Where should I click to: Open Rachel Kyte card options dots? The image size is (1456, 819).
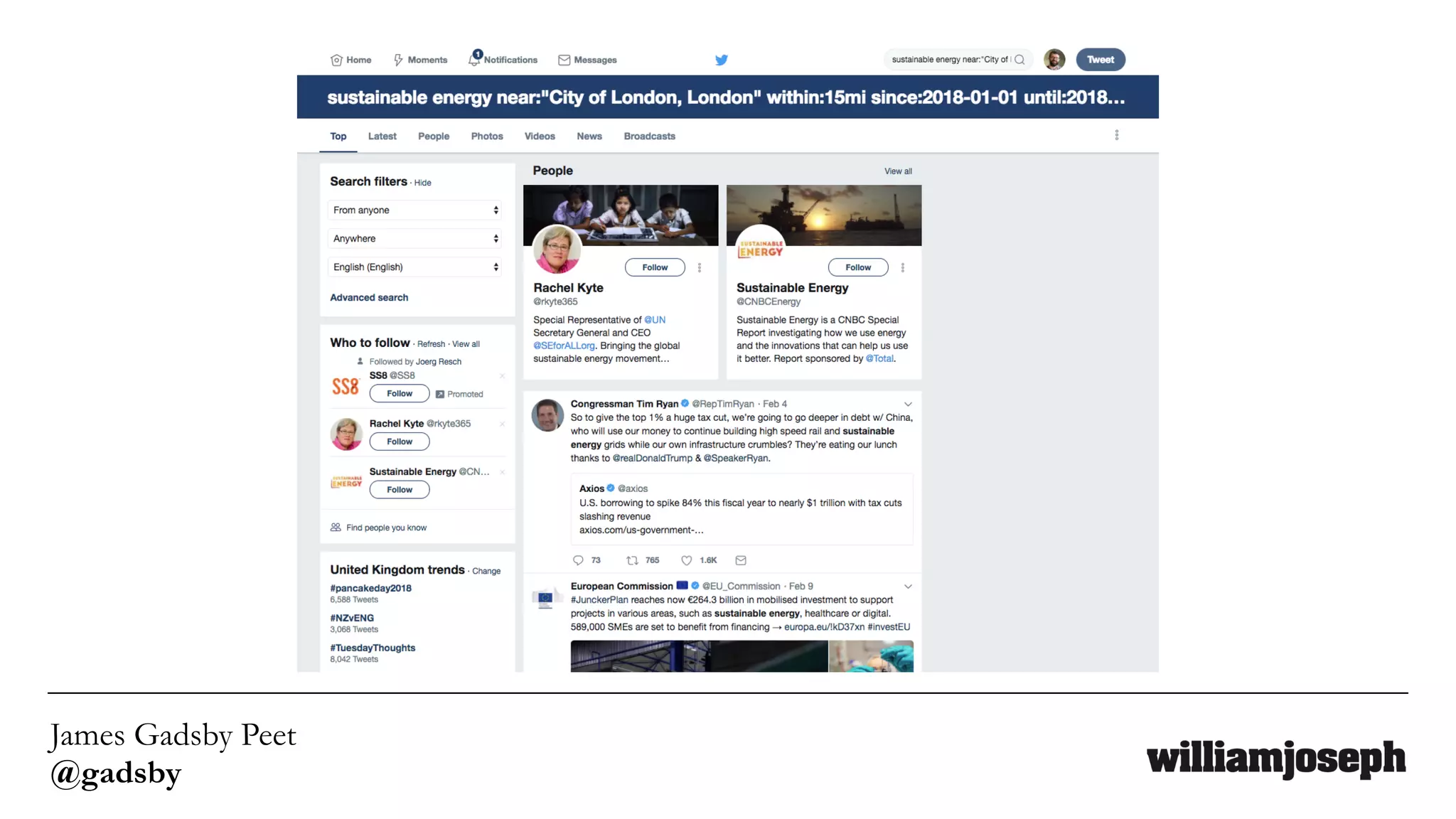click(x=700, y=267)
